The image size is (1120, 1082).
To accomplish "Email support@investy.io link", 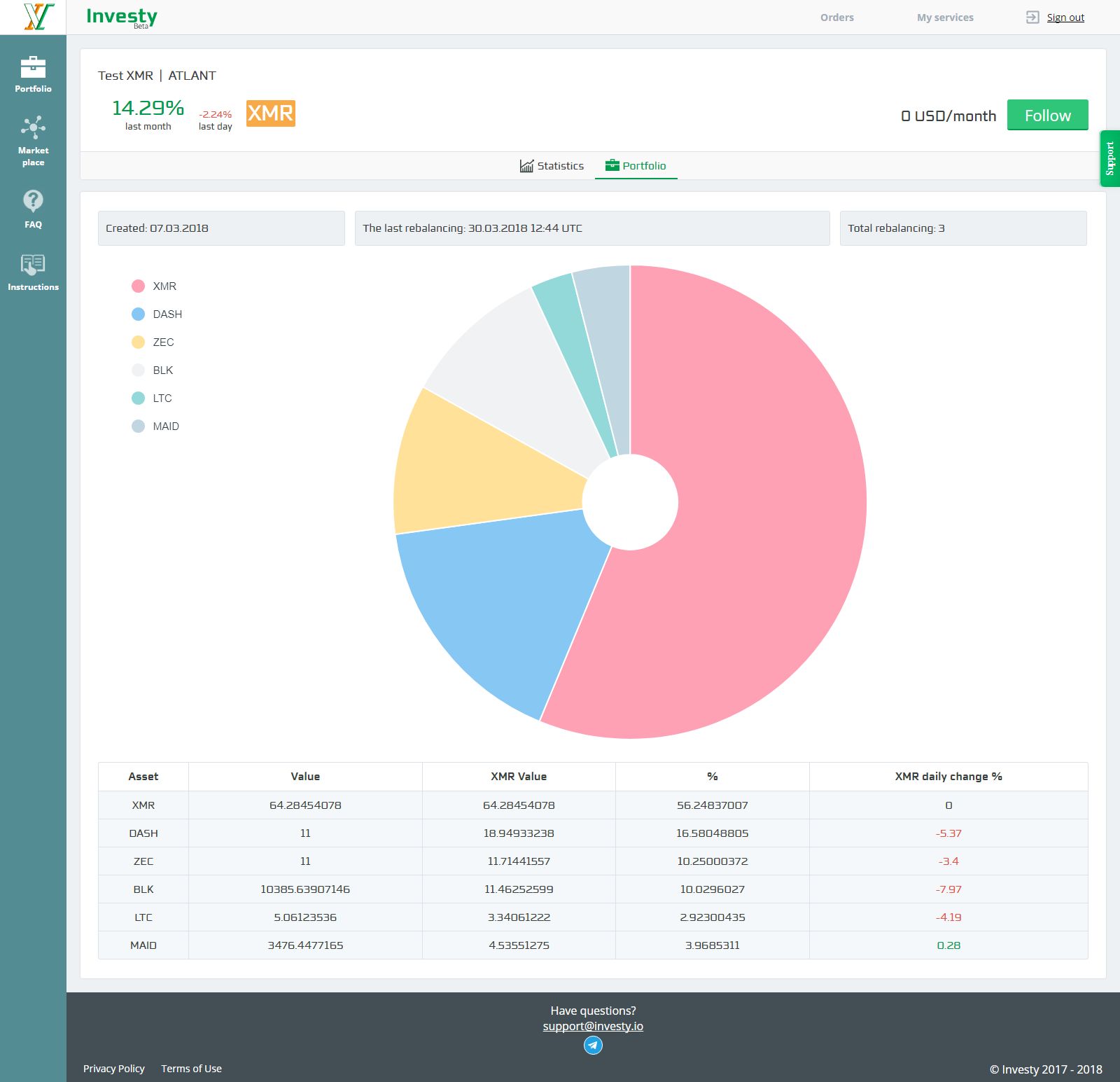I will coord(593,1026).
